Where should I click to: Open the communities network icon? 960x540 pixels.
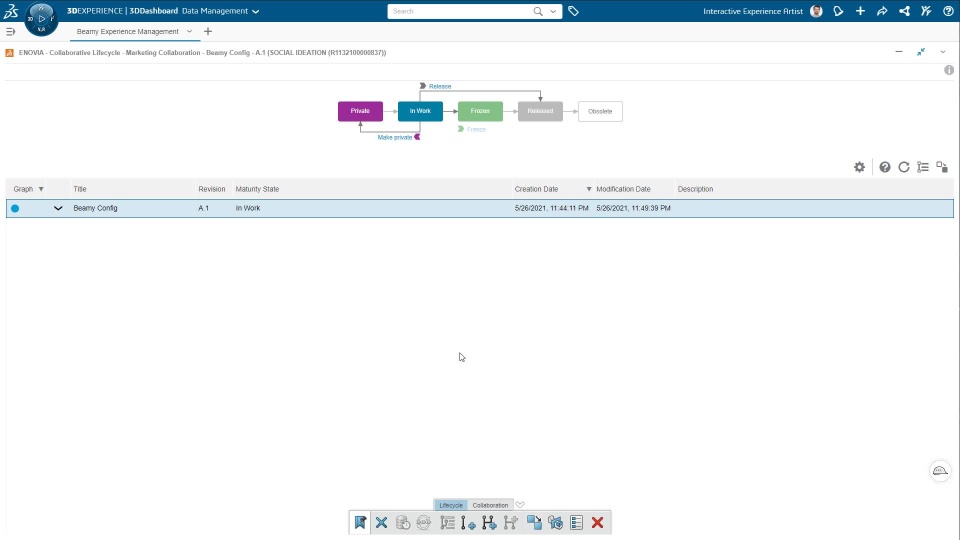904,11
